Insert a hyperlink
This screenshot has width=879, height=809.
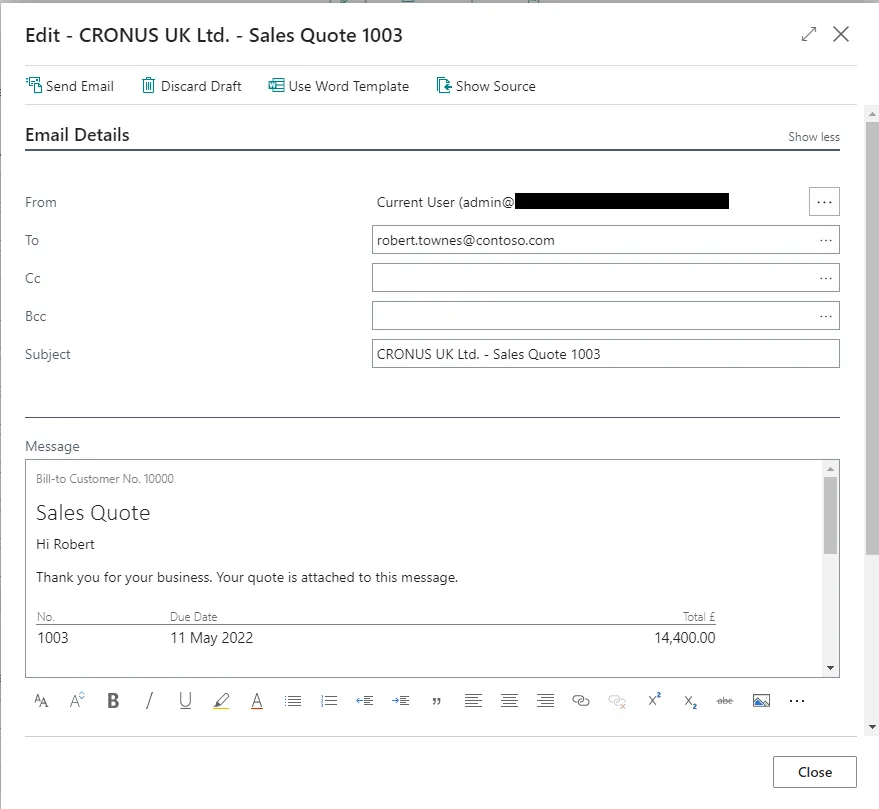pyautogui.click(x=581, y=701)
